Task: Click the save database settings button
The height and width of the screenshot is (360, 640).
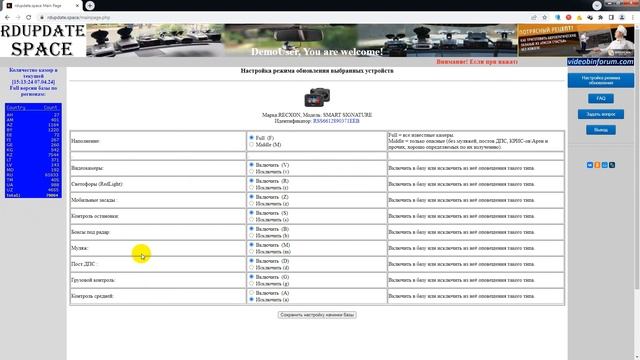Action: pos(317,315)
